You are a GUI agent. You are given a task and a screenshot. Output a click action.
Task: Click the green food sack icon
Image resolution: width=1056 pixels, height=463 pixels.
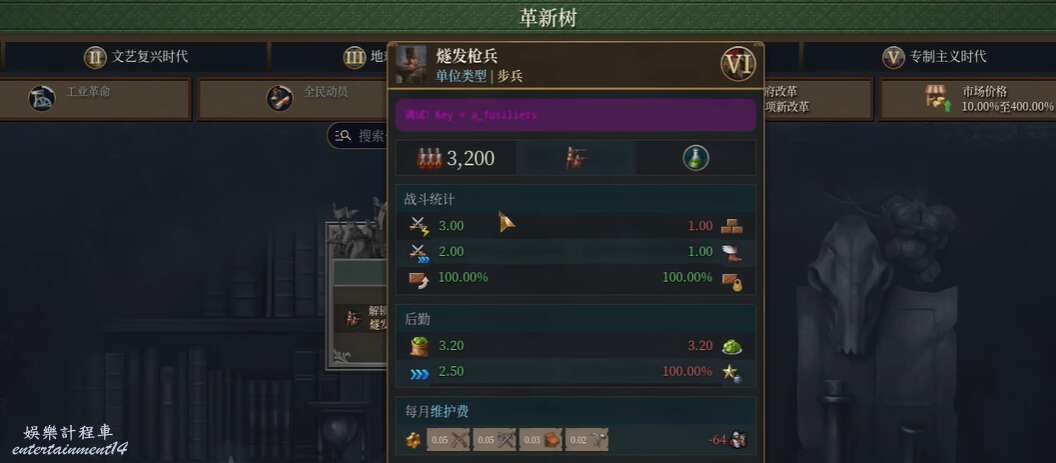(x=419, y=346)
